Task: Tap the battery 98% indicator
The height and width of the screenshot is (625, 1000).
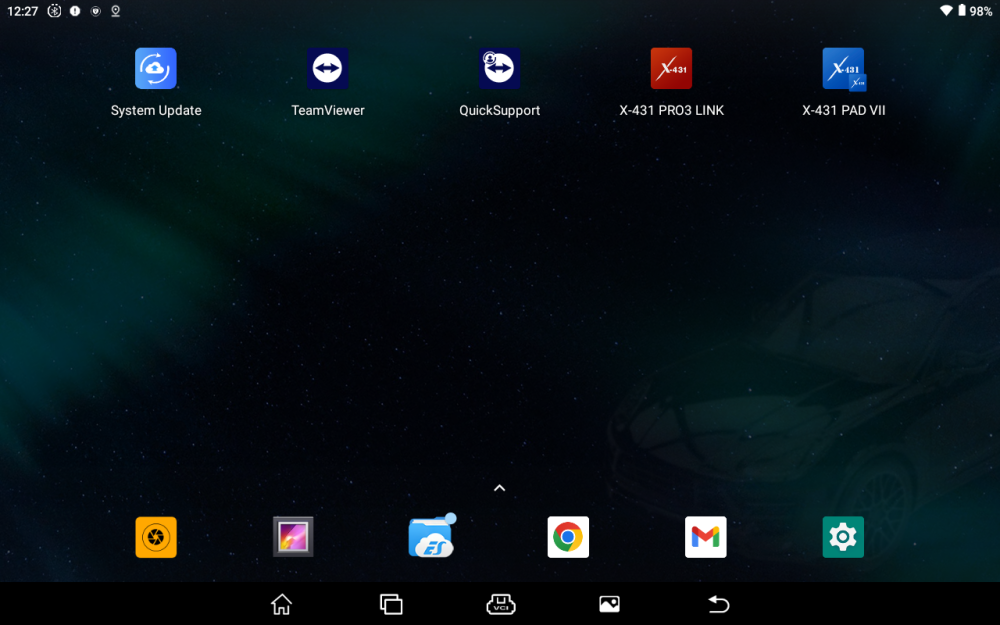Action: 975,11
